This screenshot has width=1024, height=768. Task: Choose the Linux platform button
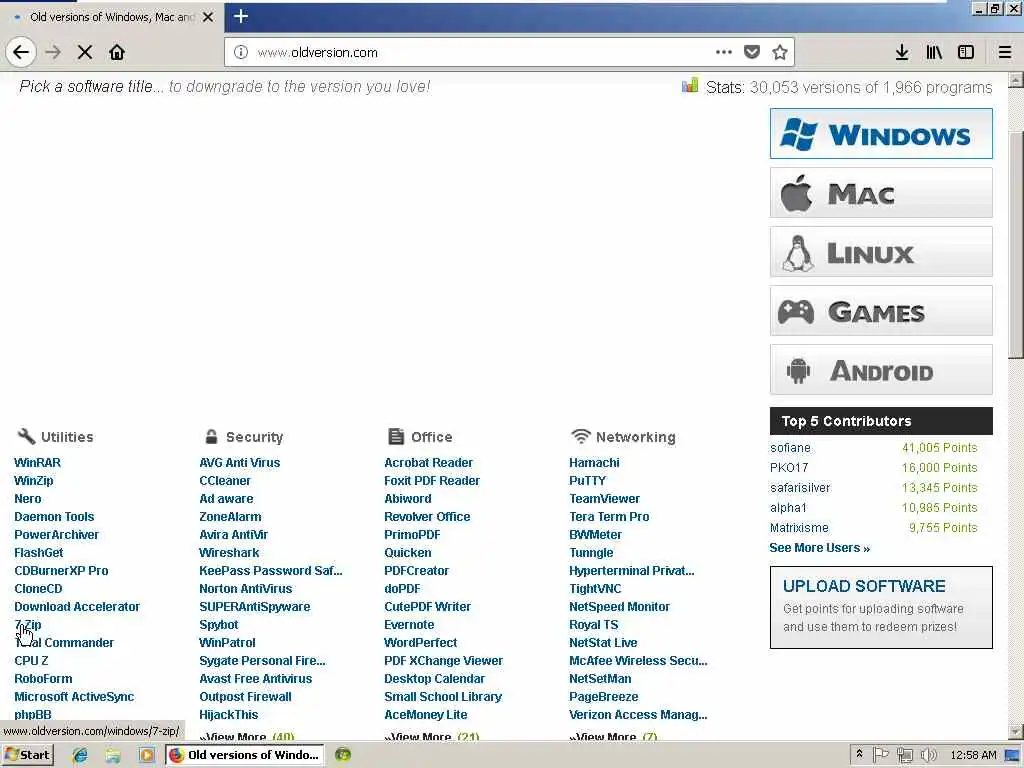[881, 252]
